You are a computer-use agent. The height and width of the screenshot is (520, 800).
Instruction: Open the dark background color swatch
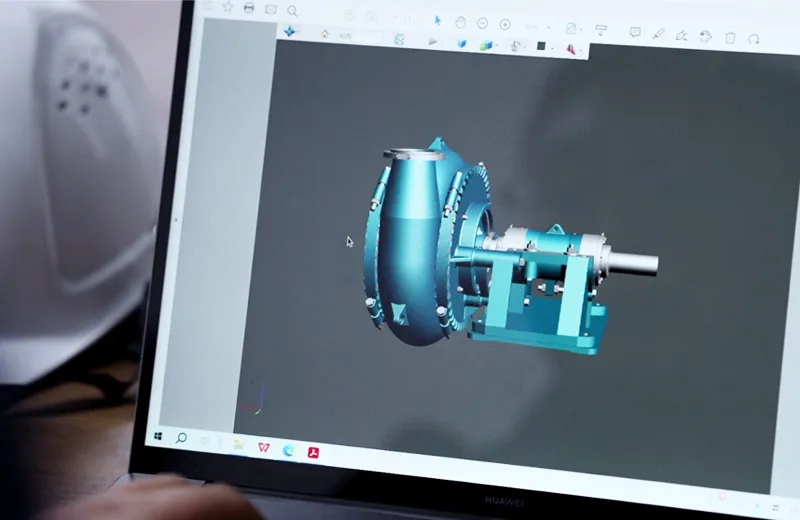point(541,46)
